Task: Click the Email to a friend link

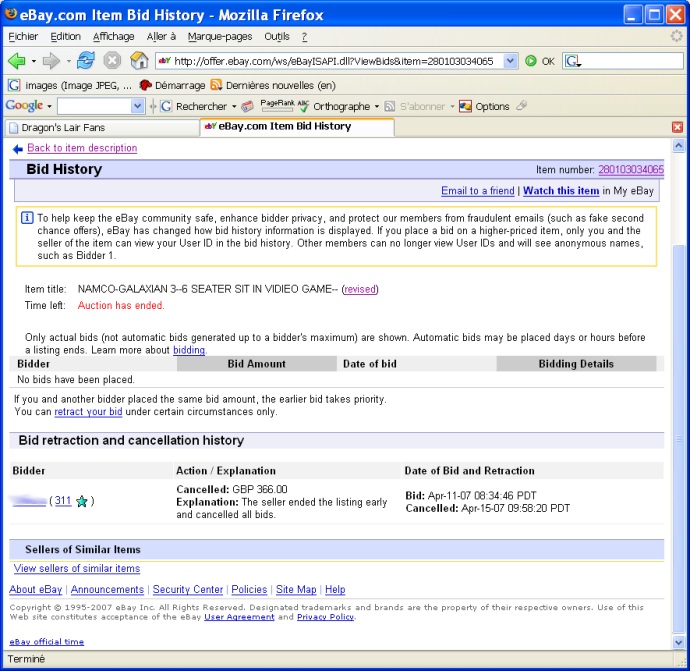Action: tap(477, 191)
